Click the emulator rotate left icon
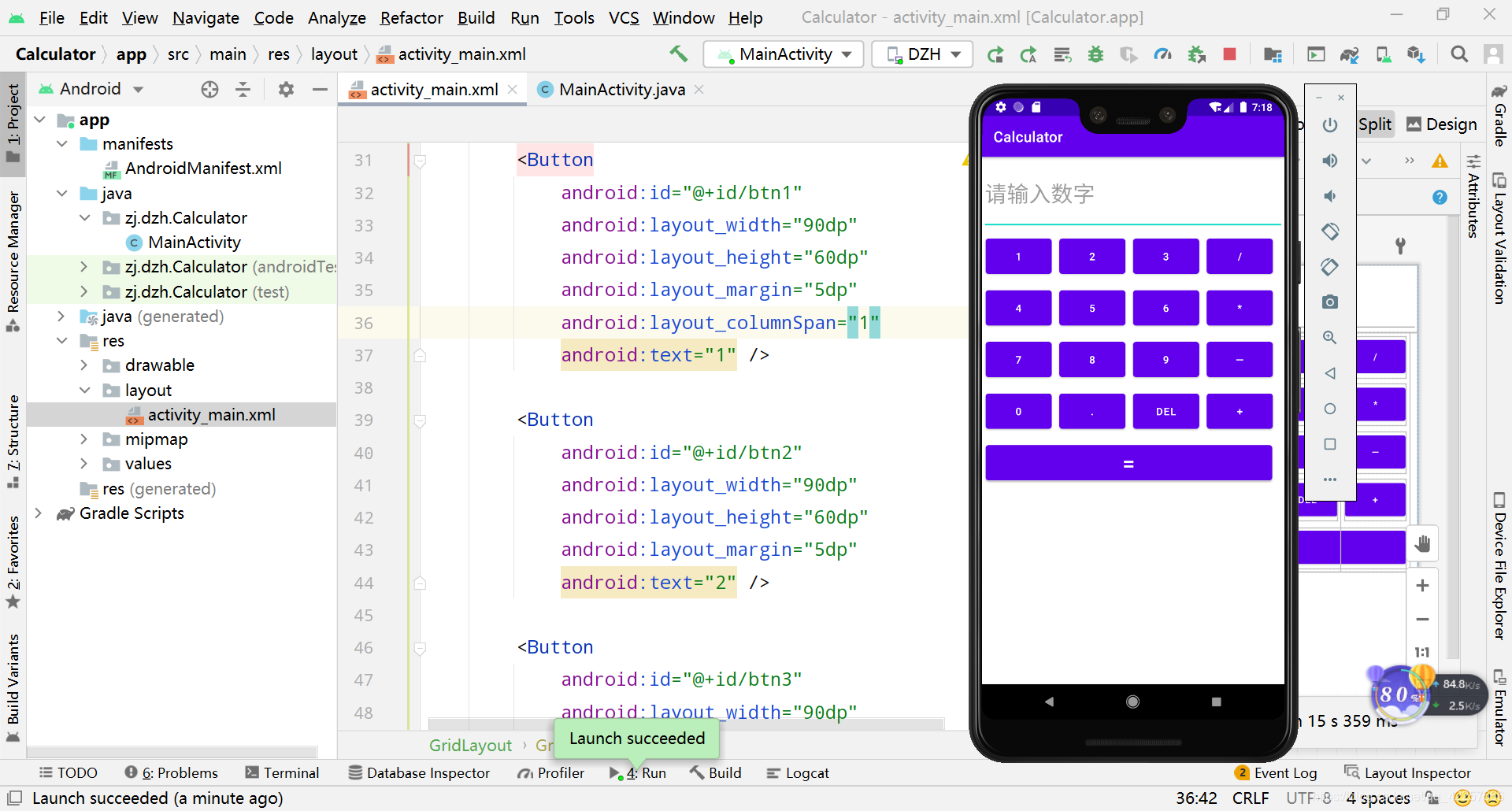This screenshot has width=1512, height=811. click(1330, 231)
